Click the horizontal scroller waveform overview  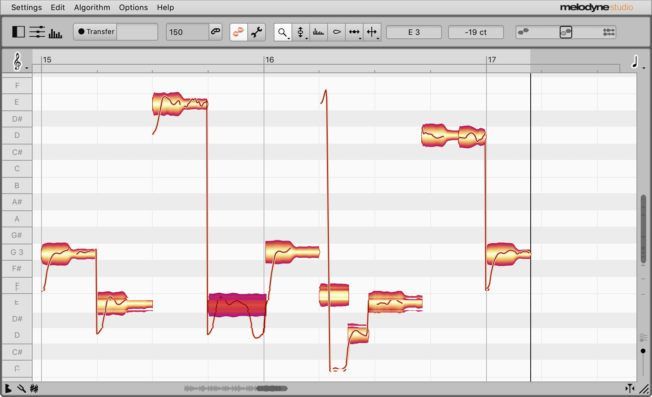(236, 389)
